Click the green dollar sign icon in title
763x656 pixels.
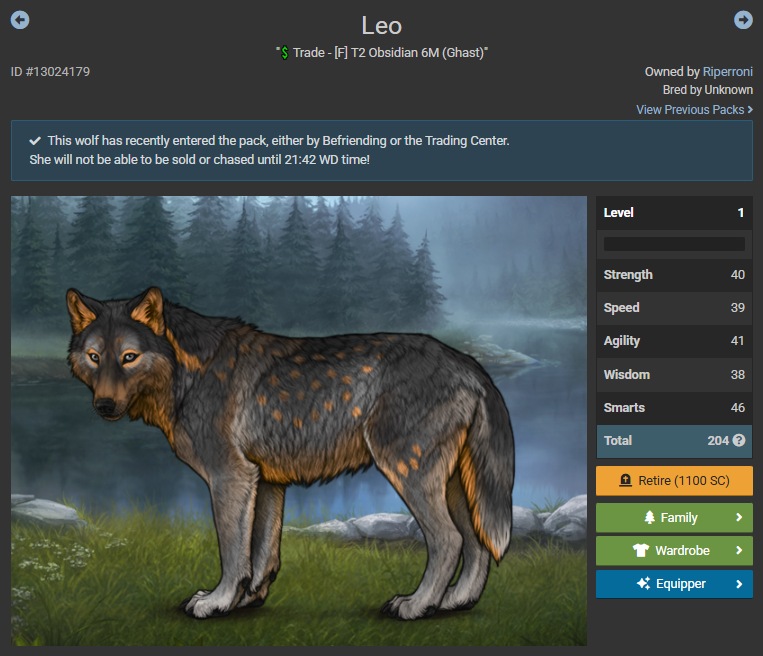[x=285, y=53]
